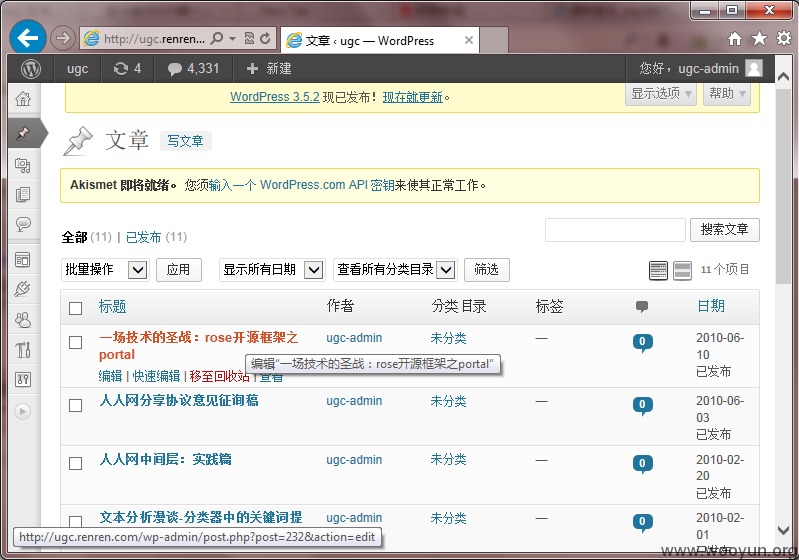
Task: Open Users icon in sidebar
Action: click(x=23, y=319)
